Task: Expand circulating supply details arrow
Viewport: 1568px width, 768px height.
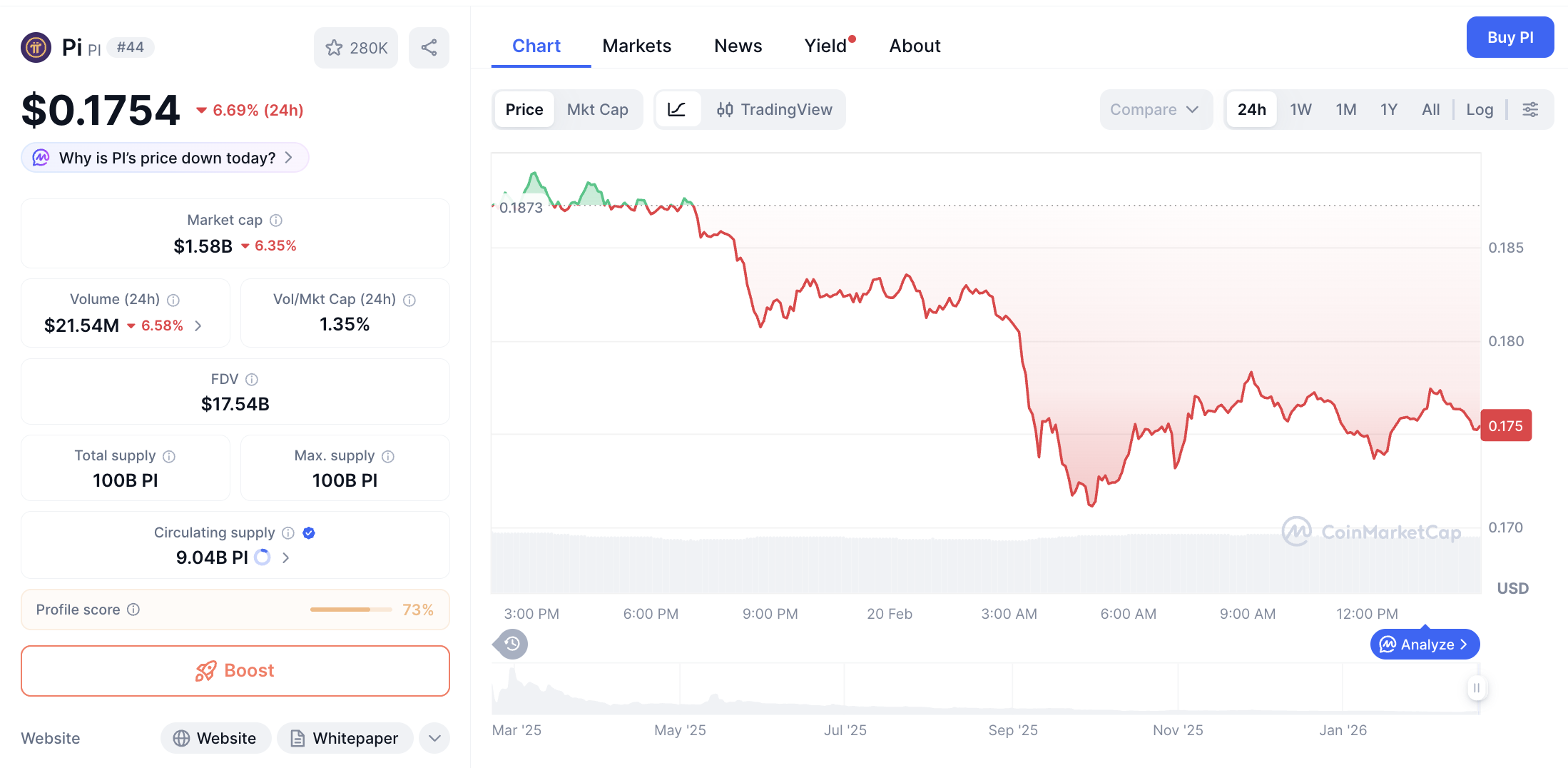Action: [x=285, y=557]
